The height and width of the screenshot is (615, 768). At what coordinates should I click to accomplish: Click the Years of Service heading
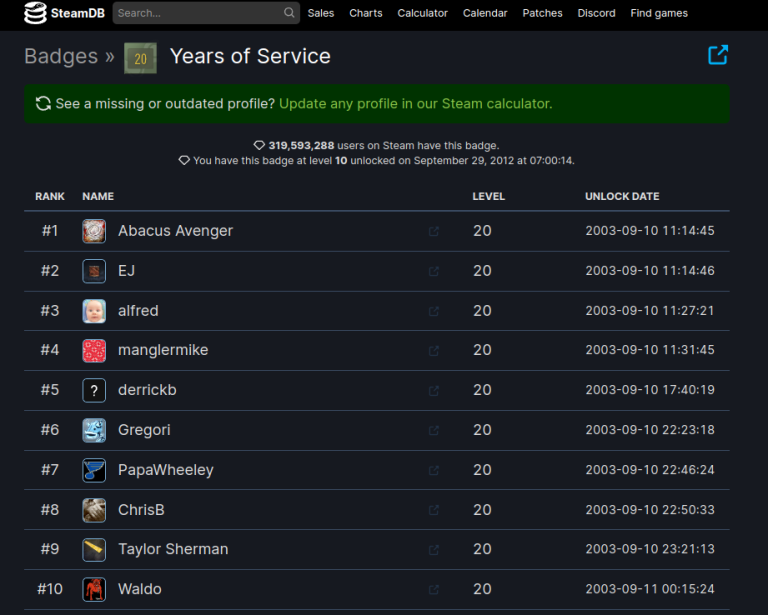[250, 56]
